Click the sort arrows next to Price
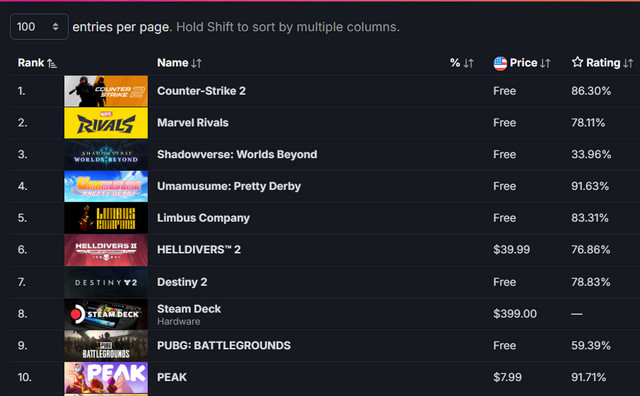 coord(545,63)
